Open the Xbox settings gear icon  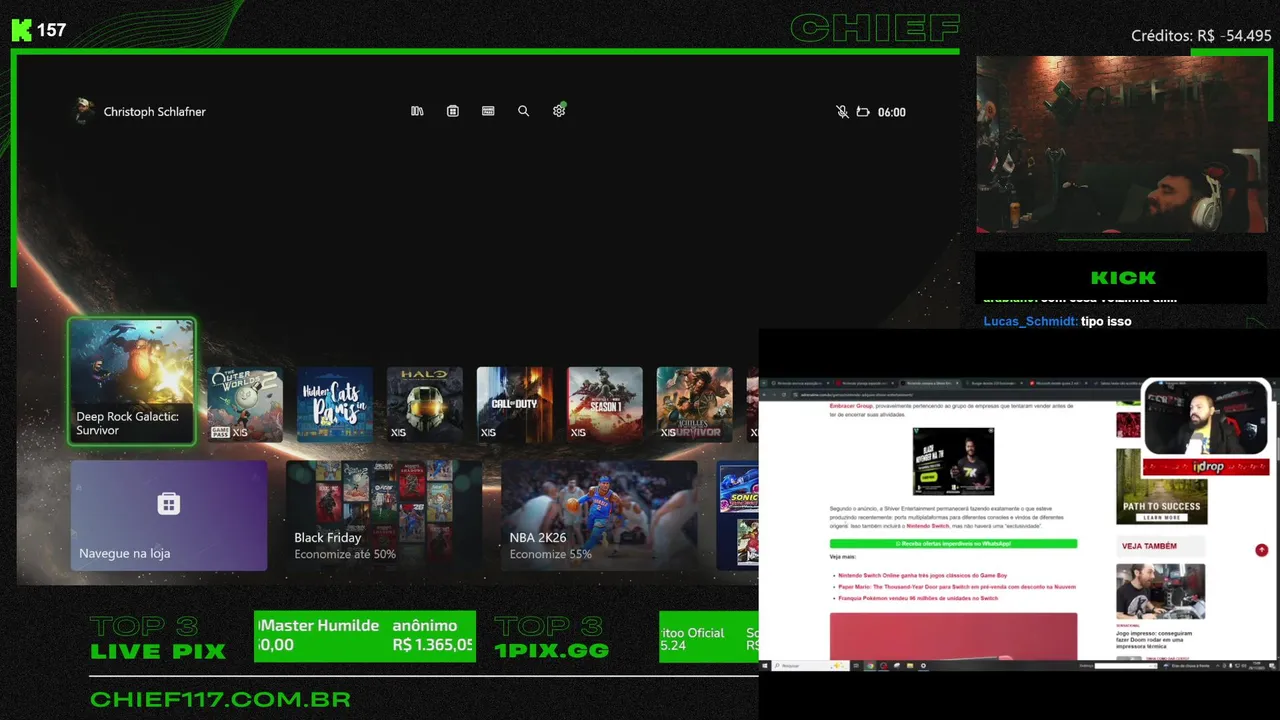pos(559,111)
